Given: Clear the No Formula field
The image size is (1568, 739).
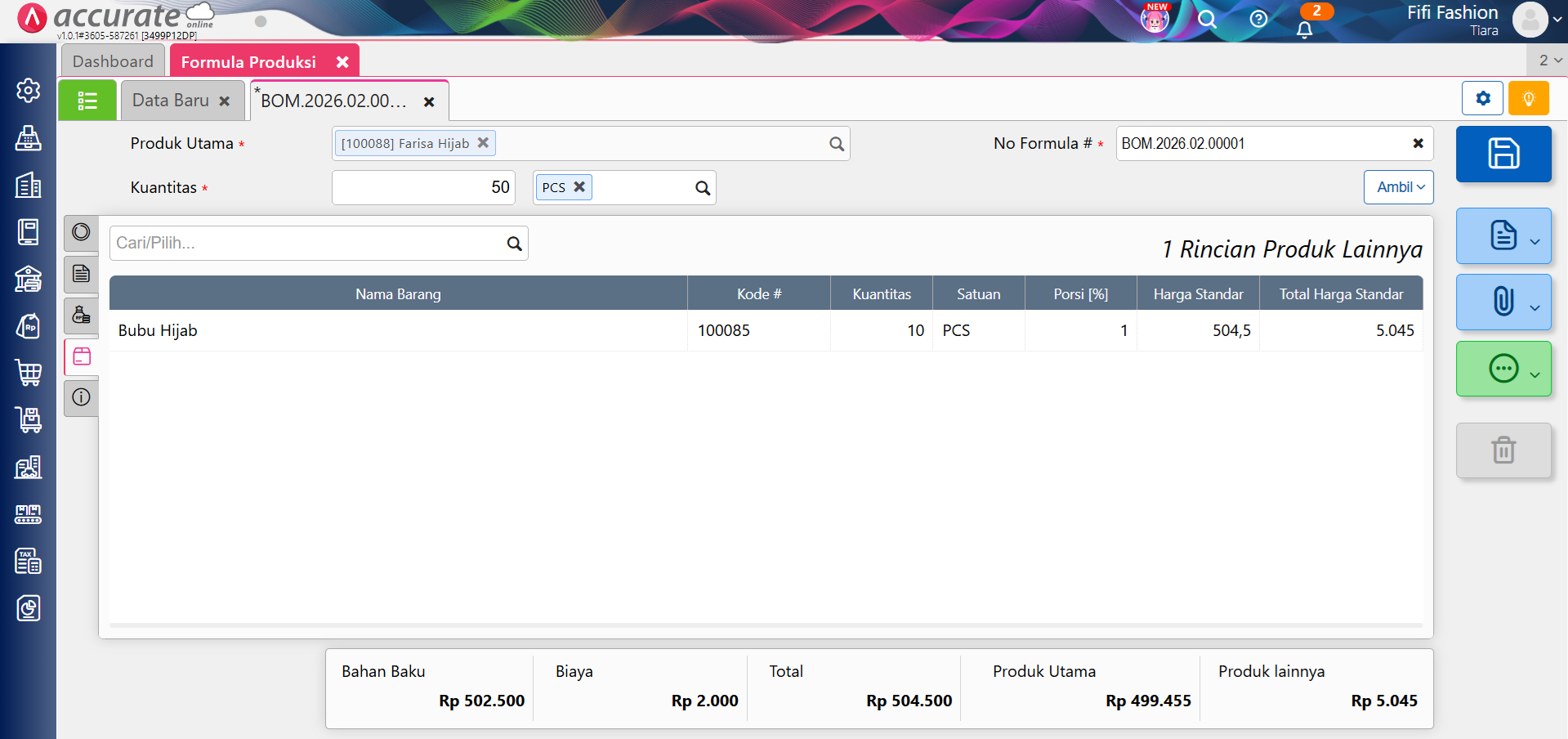Looking at the screenshot, I should point(1418,143).
